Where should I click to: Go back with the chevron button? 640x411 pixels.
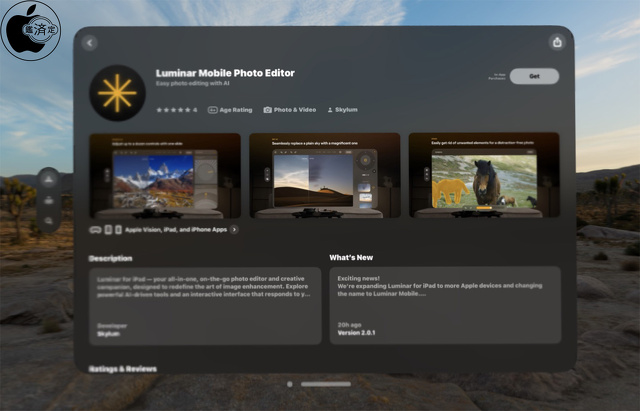click(x=89, y=43)
